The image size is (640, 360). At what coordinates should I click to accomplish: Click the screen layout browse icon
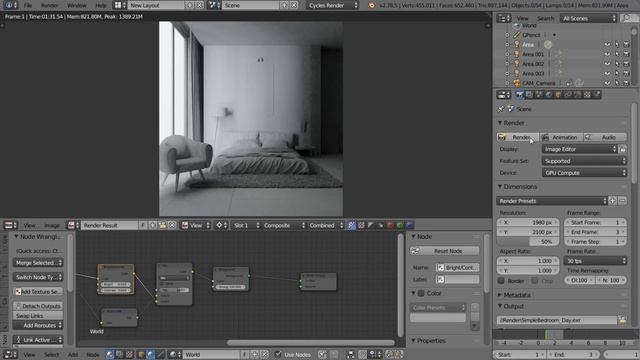[x=120, y=5]
